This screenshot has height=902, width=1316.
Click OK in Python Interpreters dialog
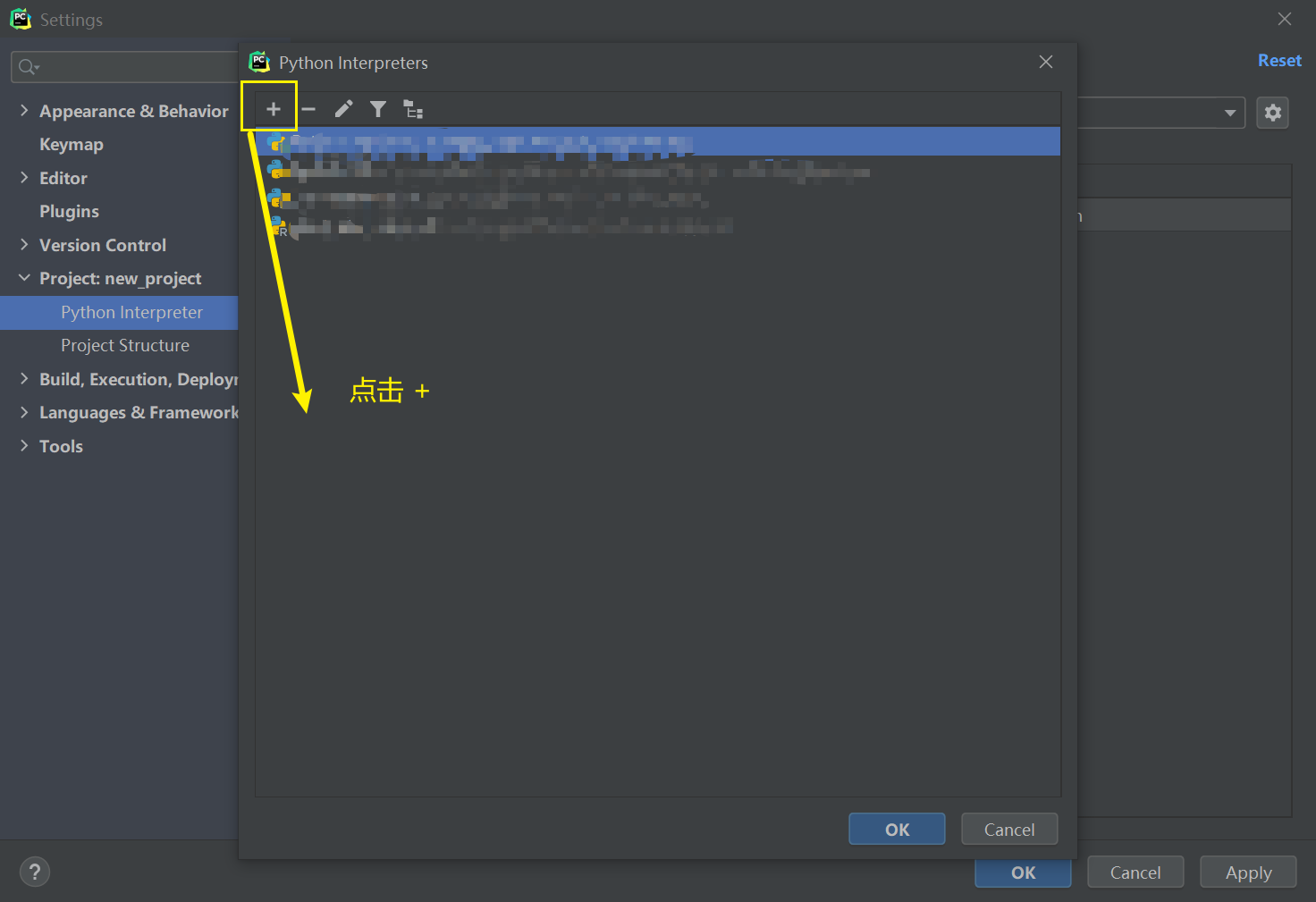(896, 829)
